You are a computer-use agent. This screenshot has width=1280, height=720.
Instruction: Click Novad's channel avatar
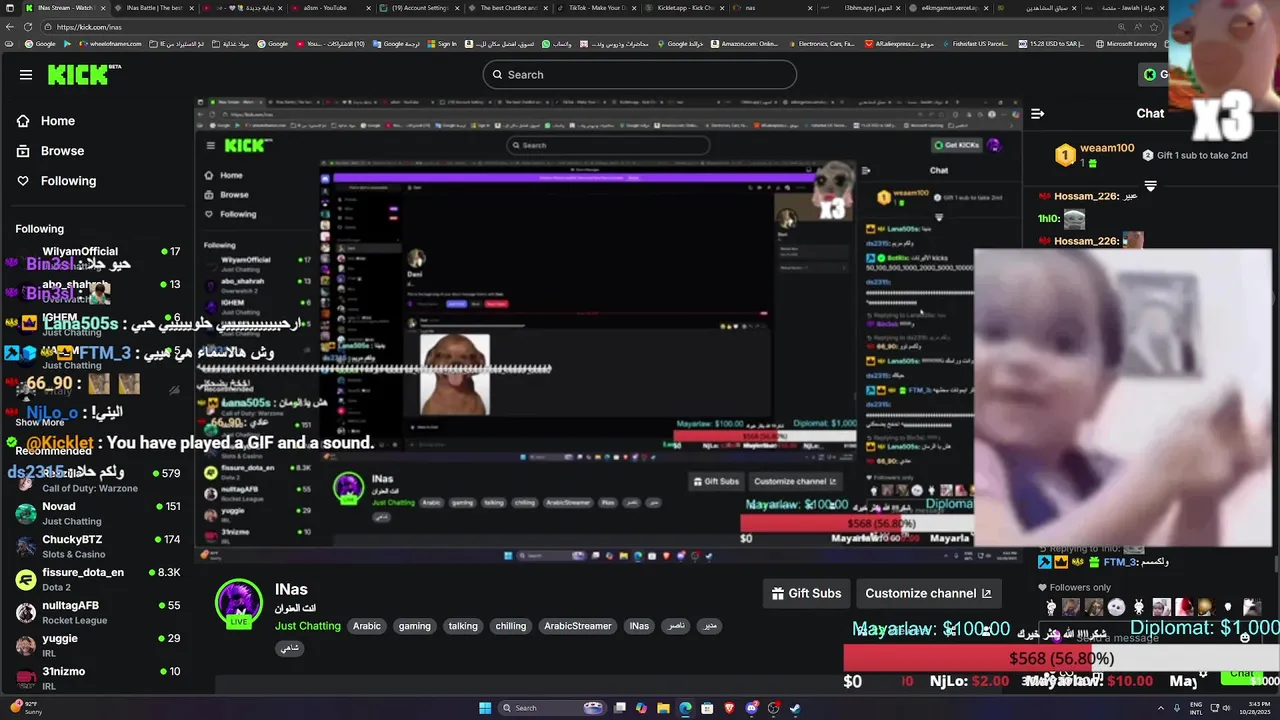coord(26,513)
